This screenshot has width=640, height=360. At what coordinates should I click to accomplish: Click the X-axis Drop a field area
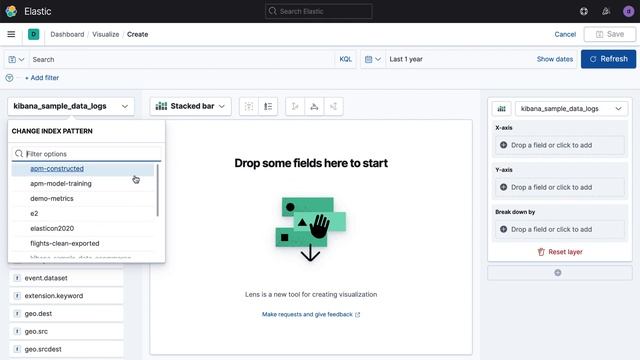(x=560, y=145)
